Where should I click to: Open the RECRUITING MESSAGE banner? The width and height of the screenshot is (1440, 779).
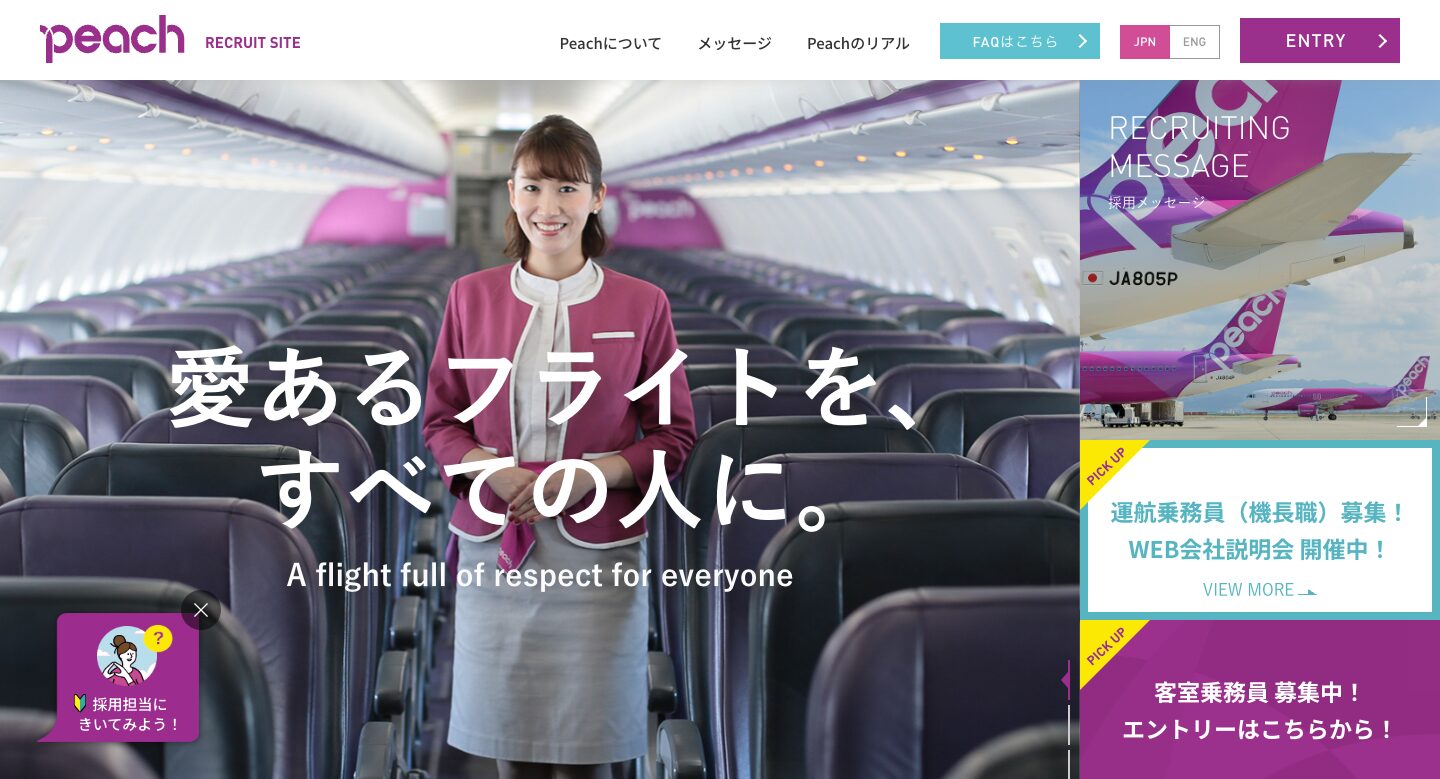click(x=1260, y=260)
